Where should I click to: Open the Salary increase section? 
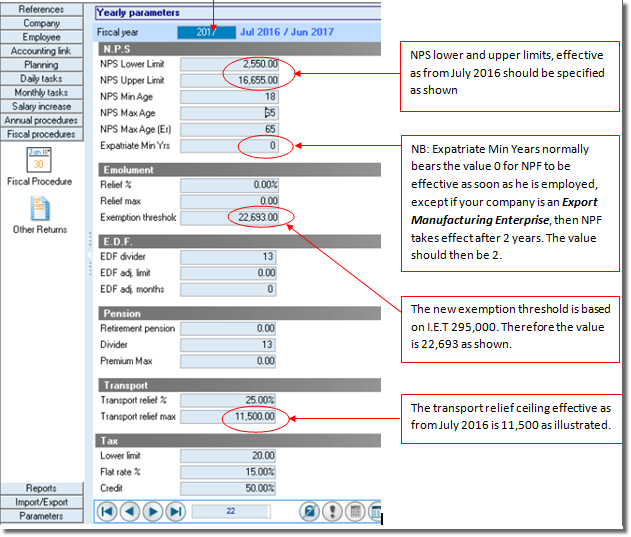(41, 106)
